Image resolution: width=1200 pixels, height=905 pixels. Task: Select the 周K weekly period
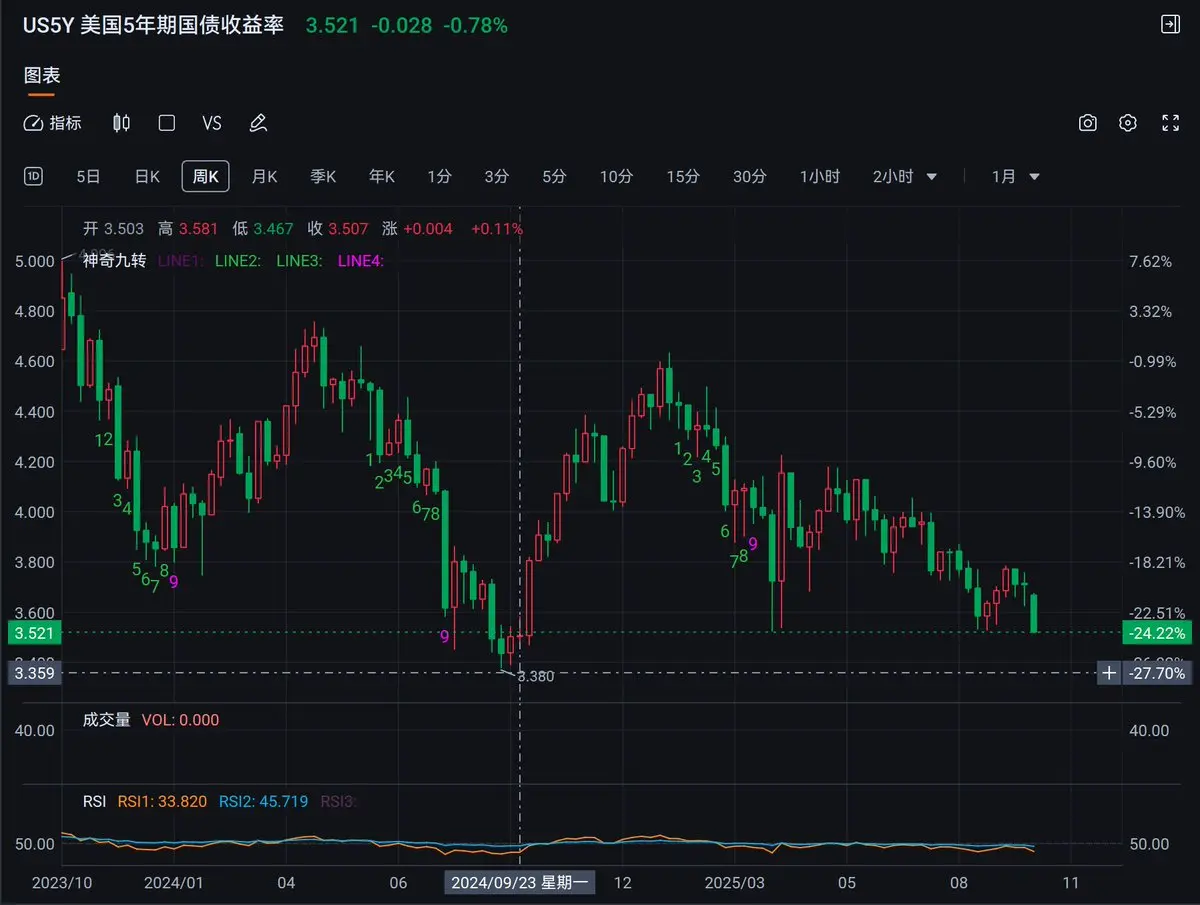pos(205,176)
